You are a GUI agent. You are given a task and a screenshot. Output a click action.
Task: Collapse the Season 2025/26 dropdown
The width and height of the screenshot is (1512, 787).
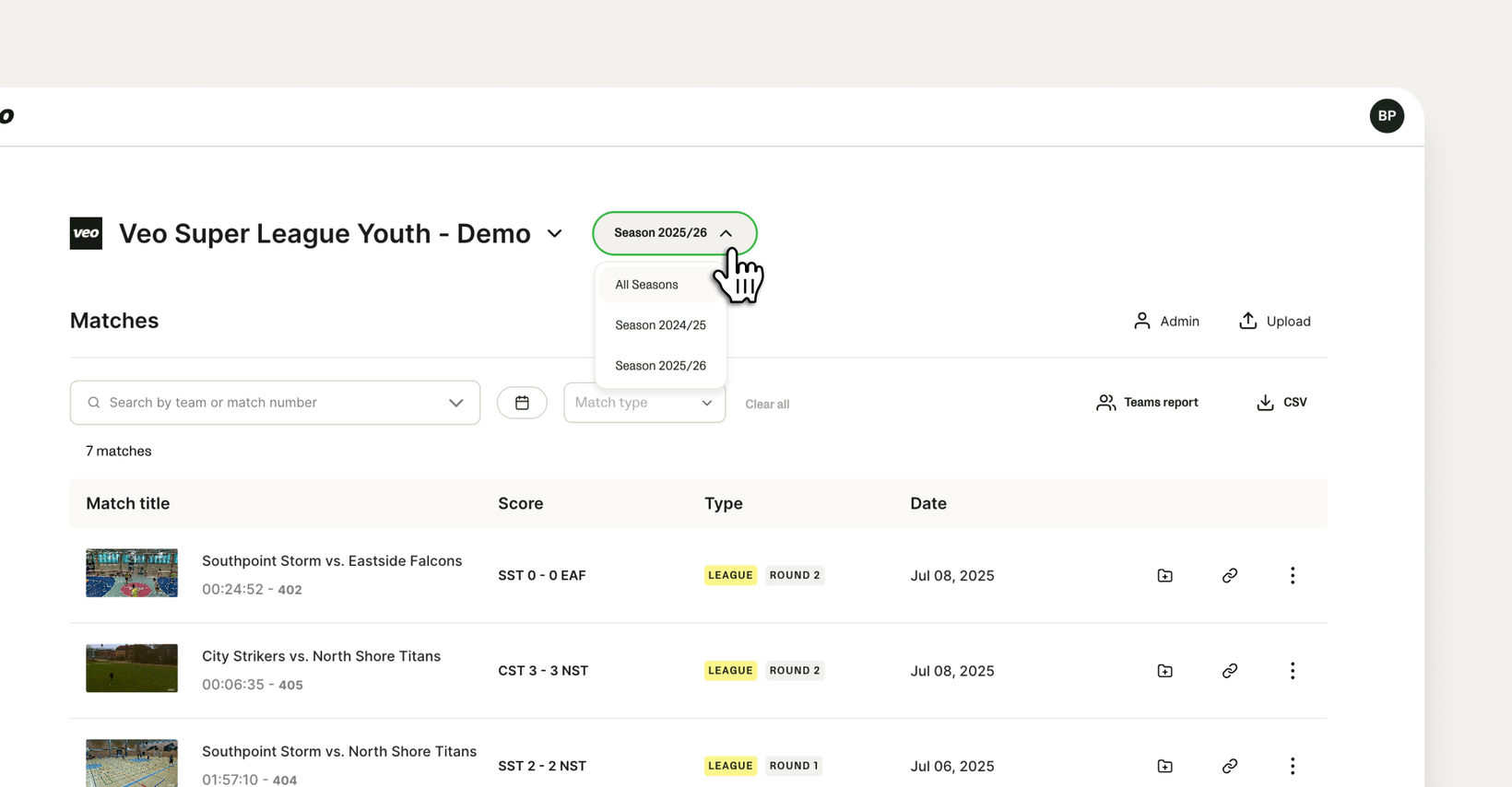pyautogui.click(x=675, y=233)
